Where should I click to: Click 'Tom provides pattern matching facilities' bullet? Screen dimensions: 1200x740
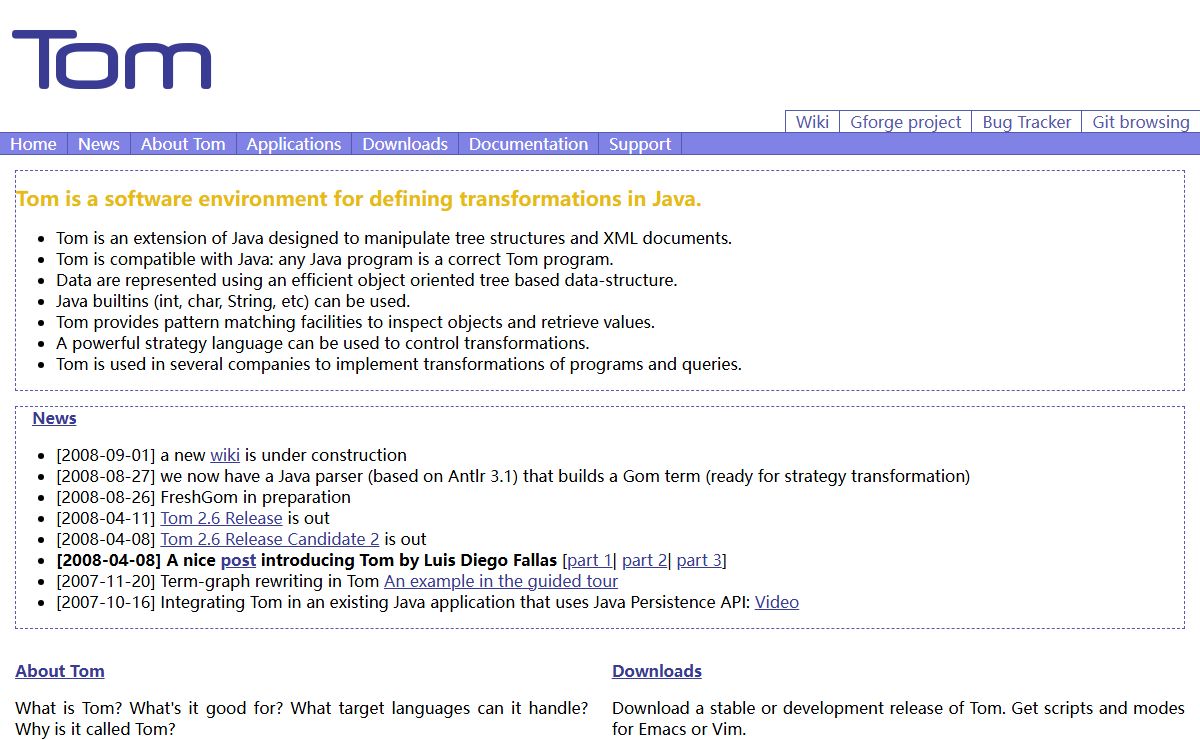(x=355, y=322)
